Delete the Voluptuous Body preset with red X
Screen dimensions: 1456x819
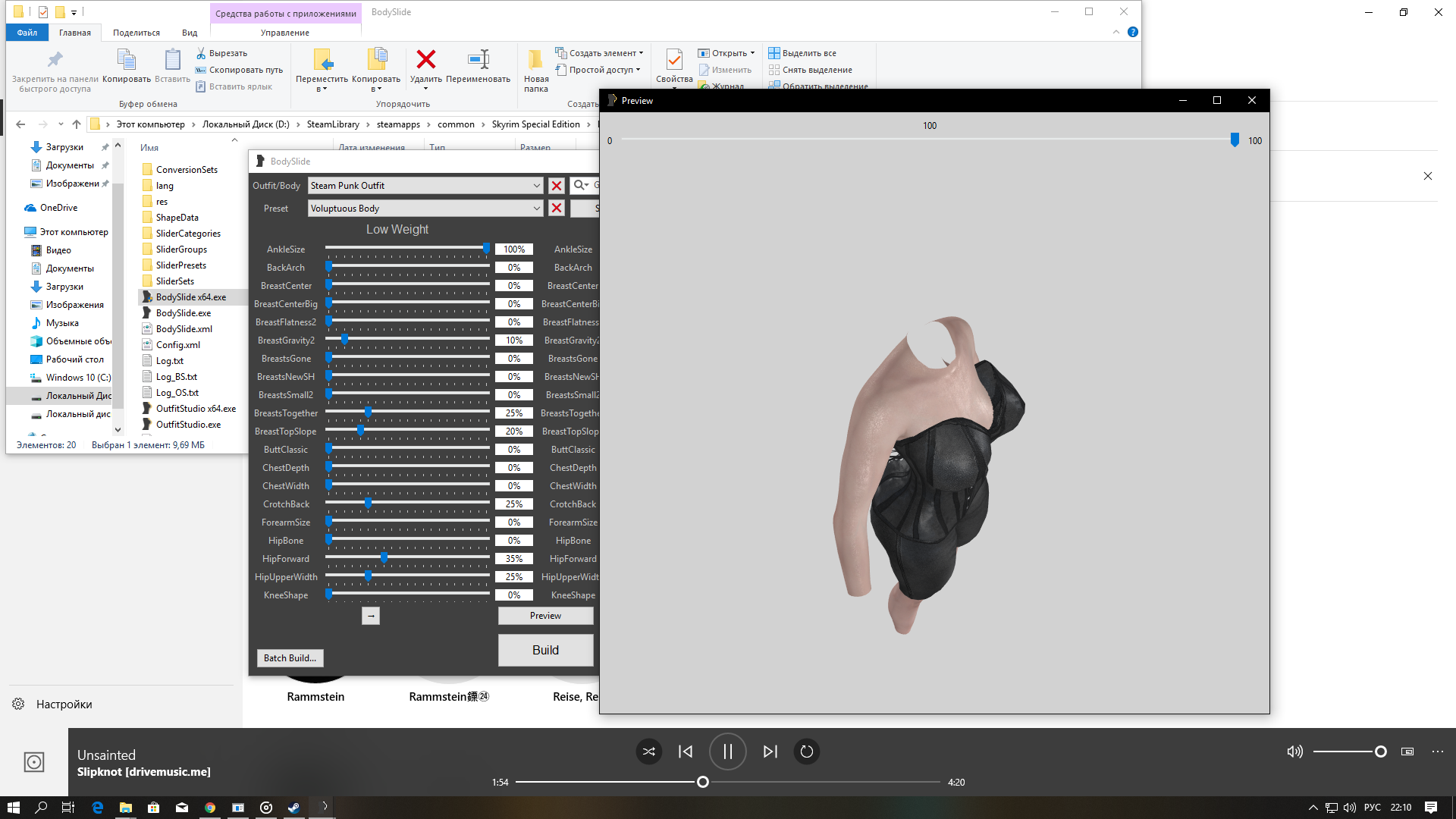coord(557,209)
